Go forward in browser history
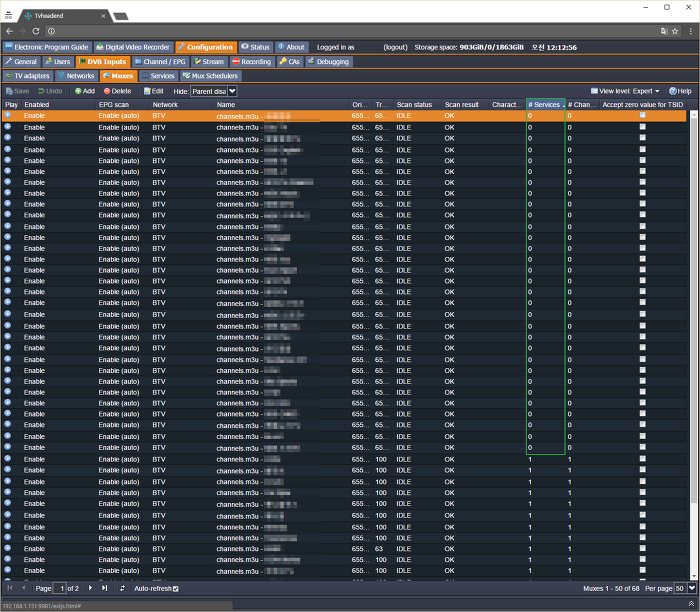The height and width of the screenshot is (612, 700). [22, 31]
